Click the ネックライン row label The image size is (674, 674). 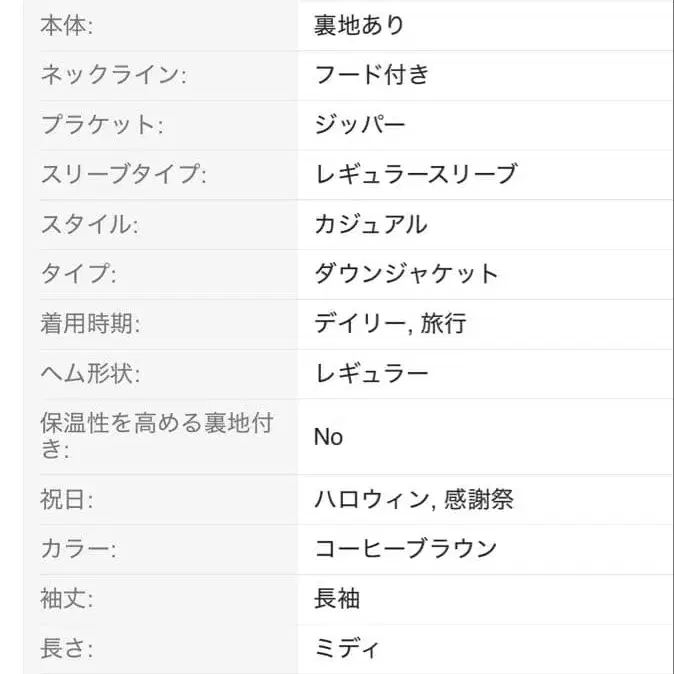point(113,75)
